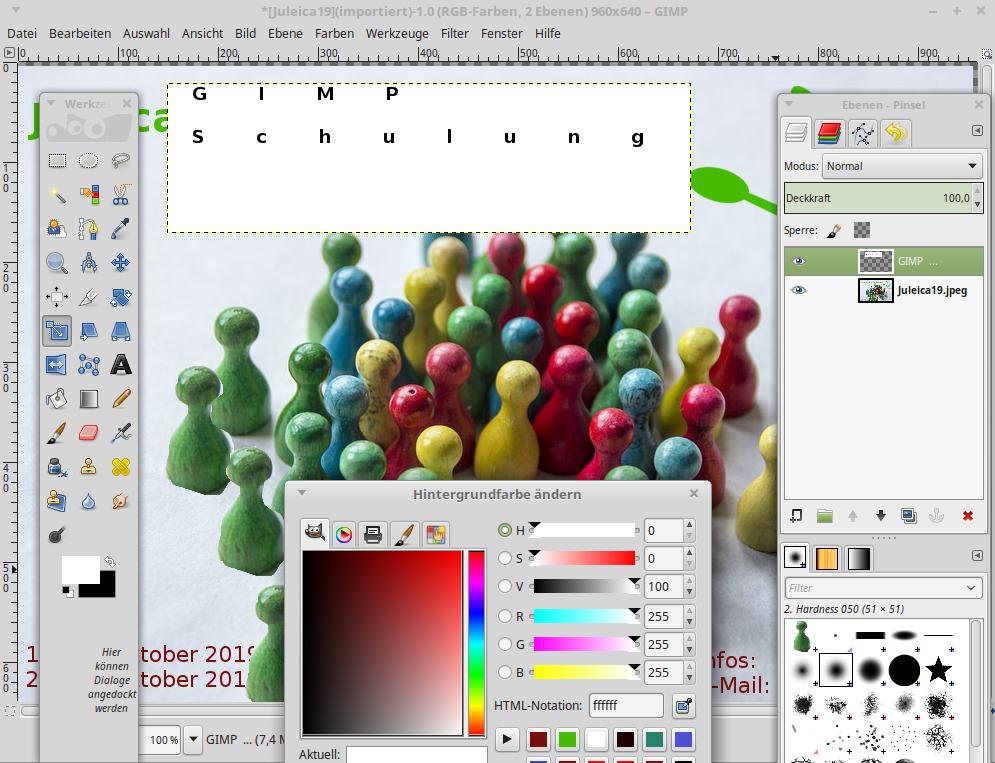
Task: Open the Datei menu
Action: pos(22,33)
